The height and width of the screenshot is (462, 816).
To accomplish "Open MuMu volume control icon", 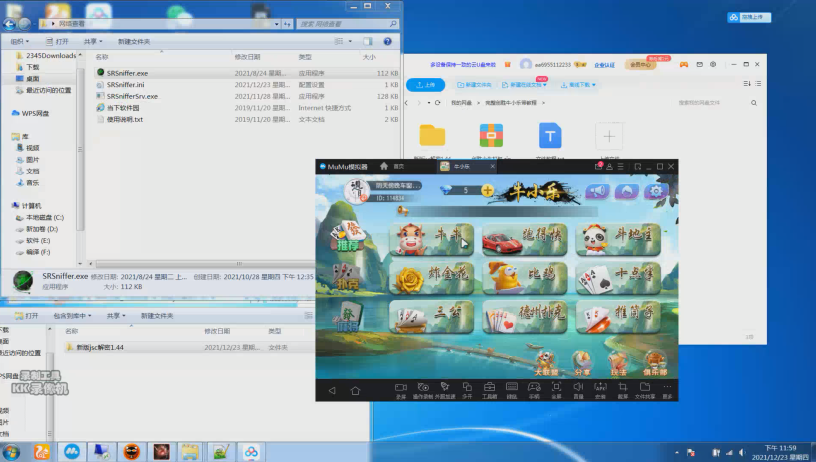I will coord(578,390).
